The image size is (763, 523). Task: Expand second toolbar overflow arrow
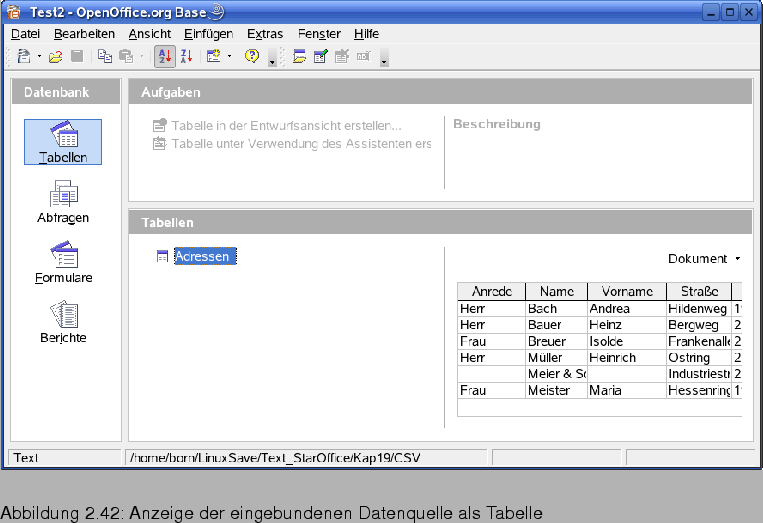click(x=384, y=57)
